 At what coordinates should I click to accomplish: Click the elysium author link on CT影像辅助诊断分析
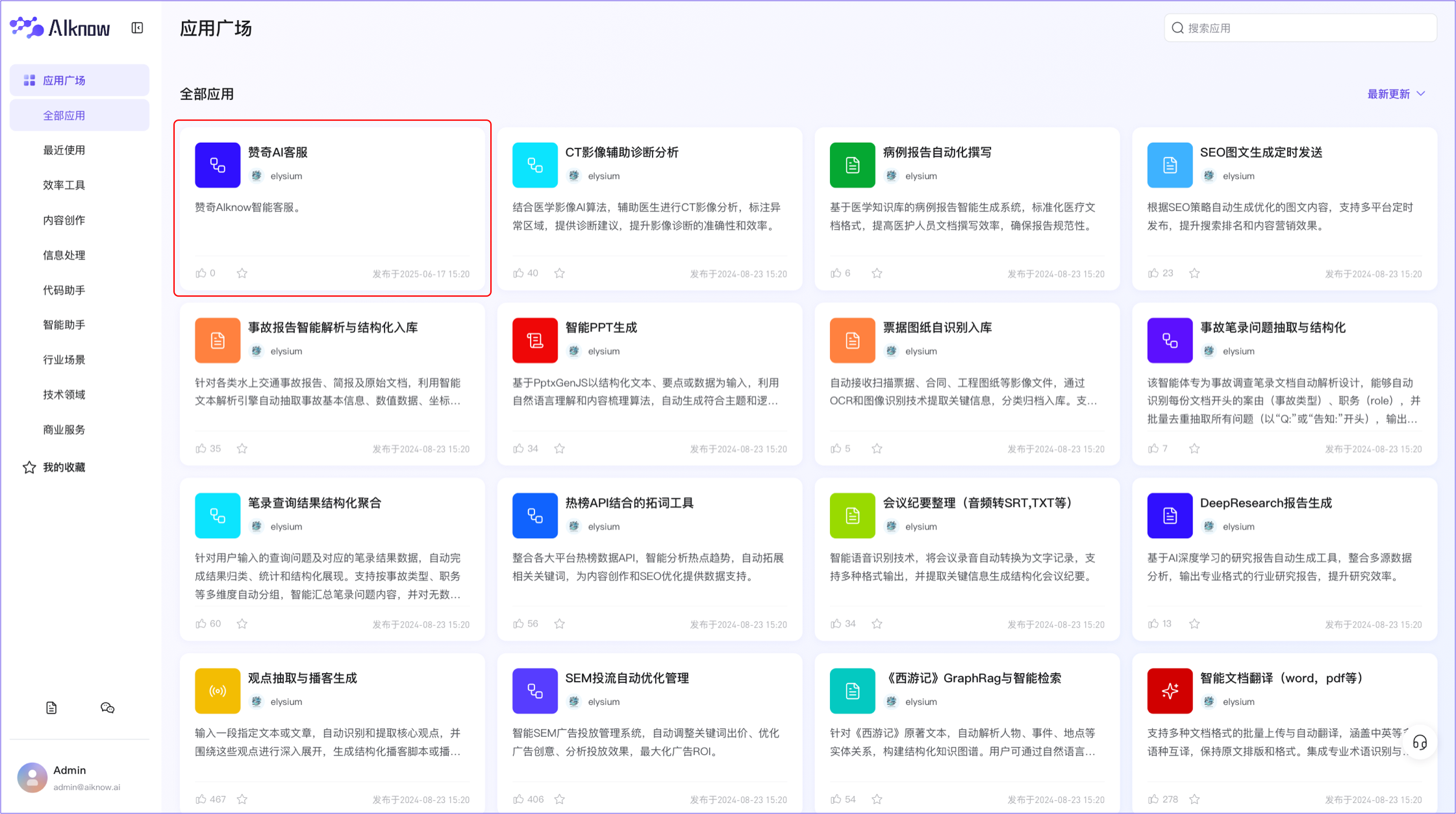tap(603, 175)
